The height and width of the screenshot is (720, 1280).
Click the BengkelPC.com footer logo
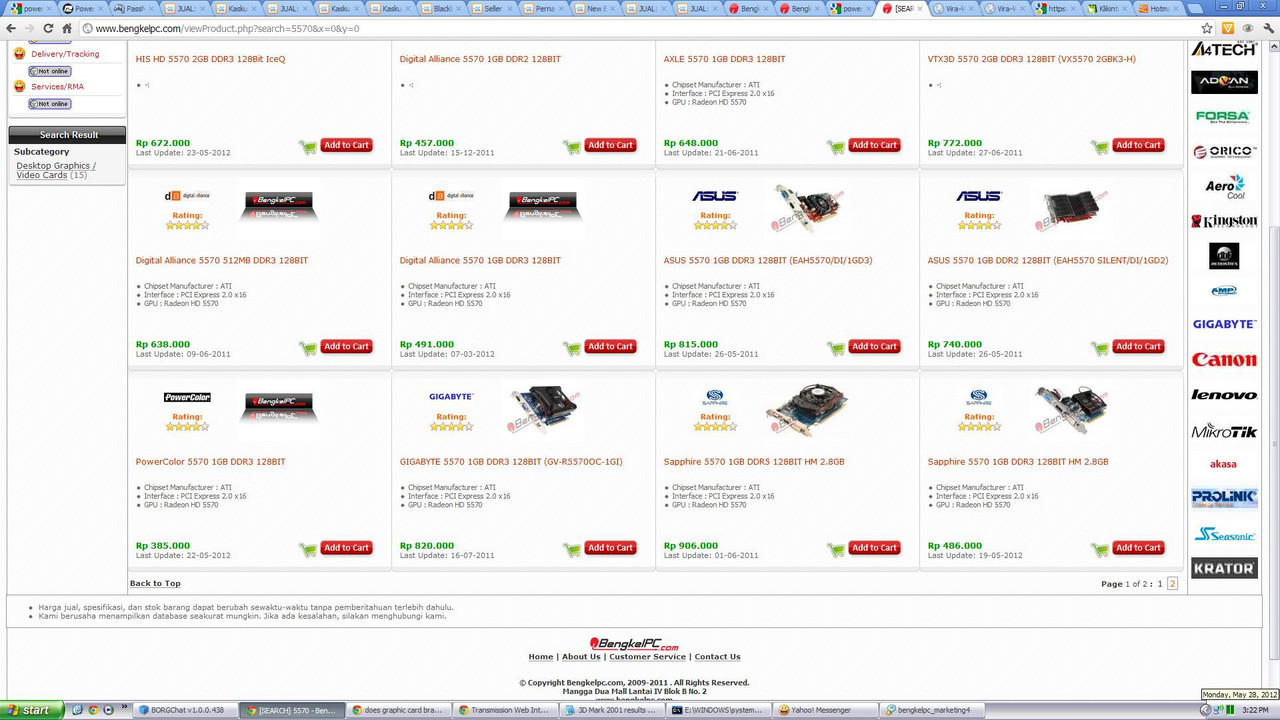click(634, 644)
